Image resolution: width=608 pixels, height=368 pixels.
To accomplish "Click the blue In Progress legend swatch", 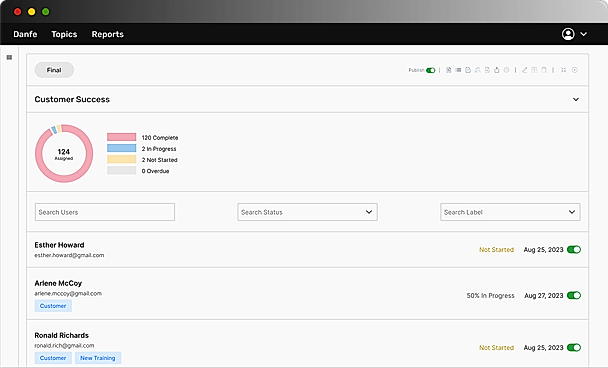I will point(122,148).
